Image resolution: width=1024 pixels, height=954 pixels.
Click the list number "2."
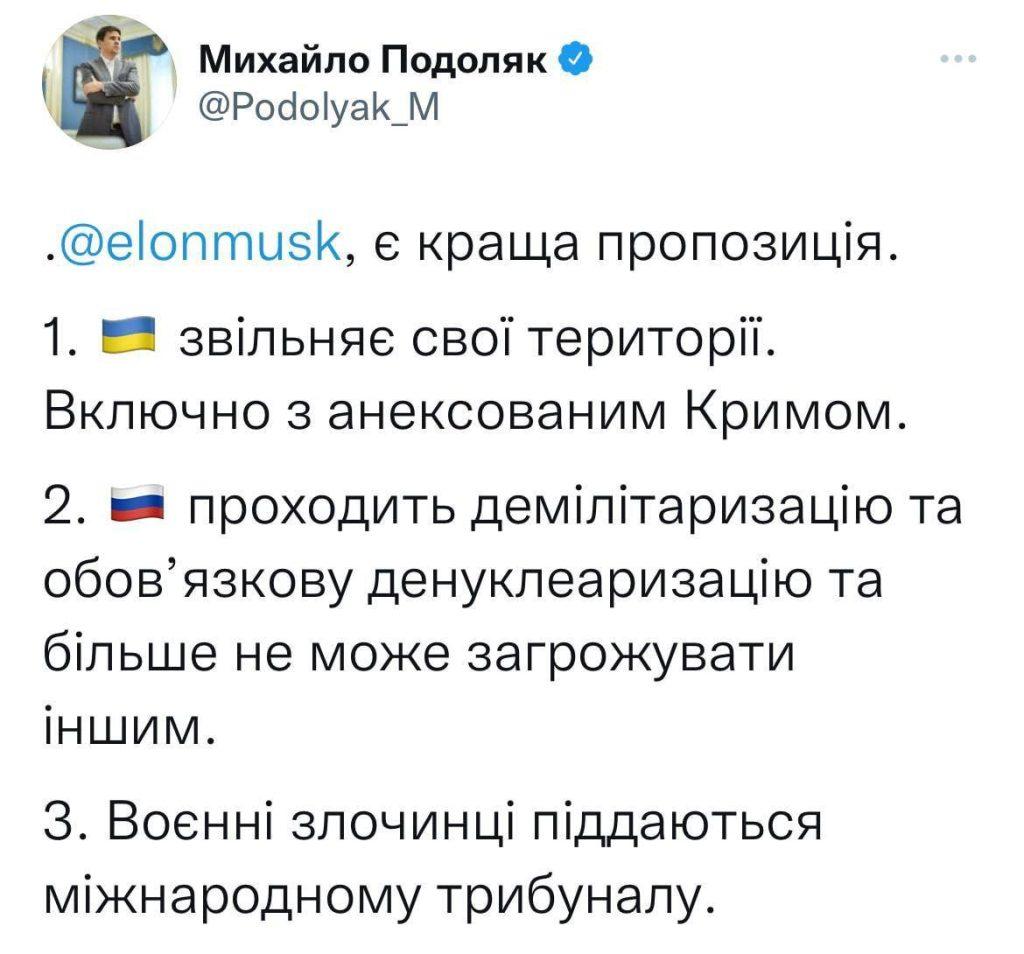pyautogui.click(x=65, y=509)
